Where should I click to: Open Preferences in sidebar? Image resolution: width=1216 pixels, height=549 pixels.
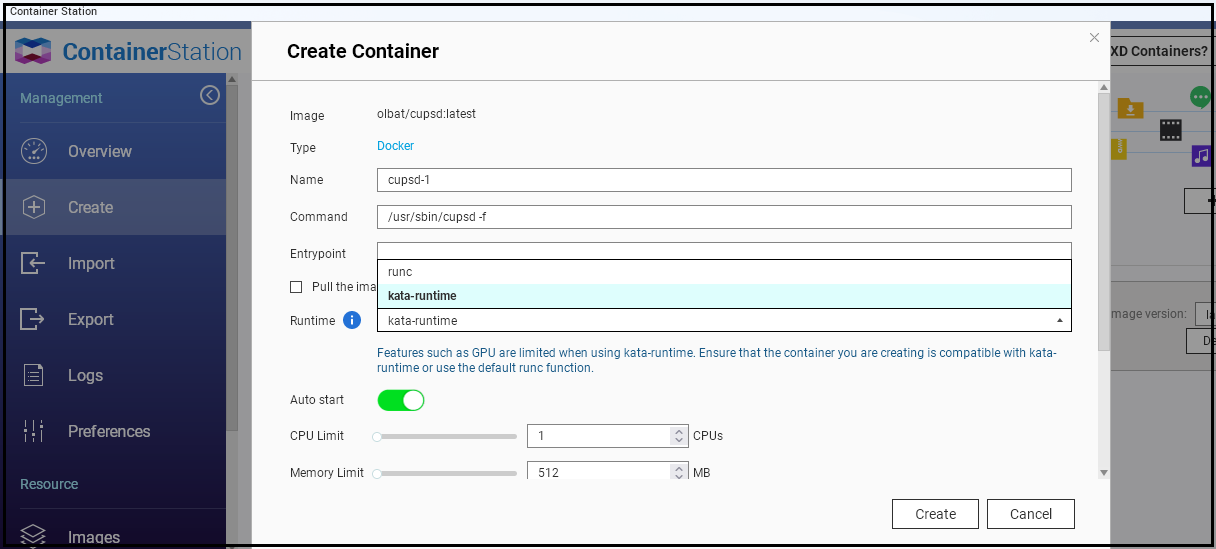(x=113, y=431)
